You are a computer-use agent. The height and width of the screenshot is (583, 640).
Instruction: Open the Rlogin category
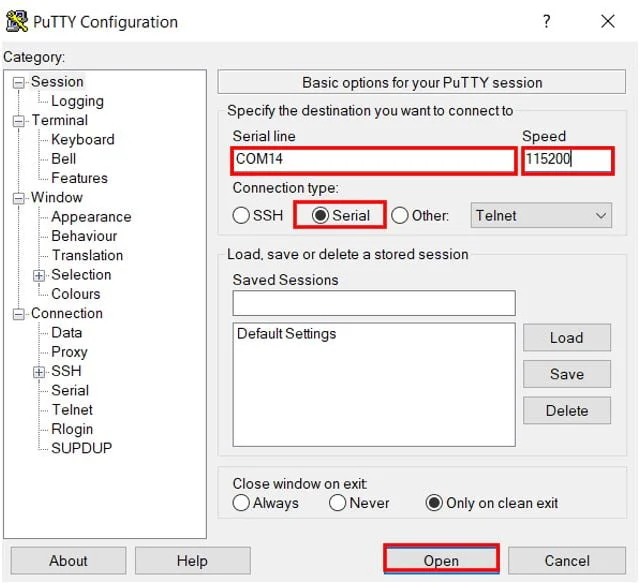[72, 429]
